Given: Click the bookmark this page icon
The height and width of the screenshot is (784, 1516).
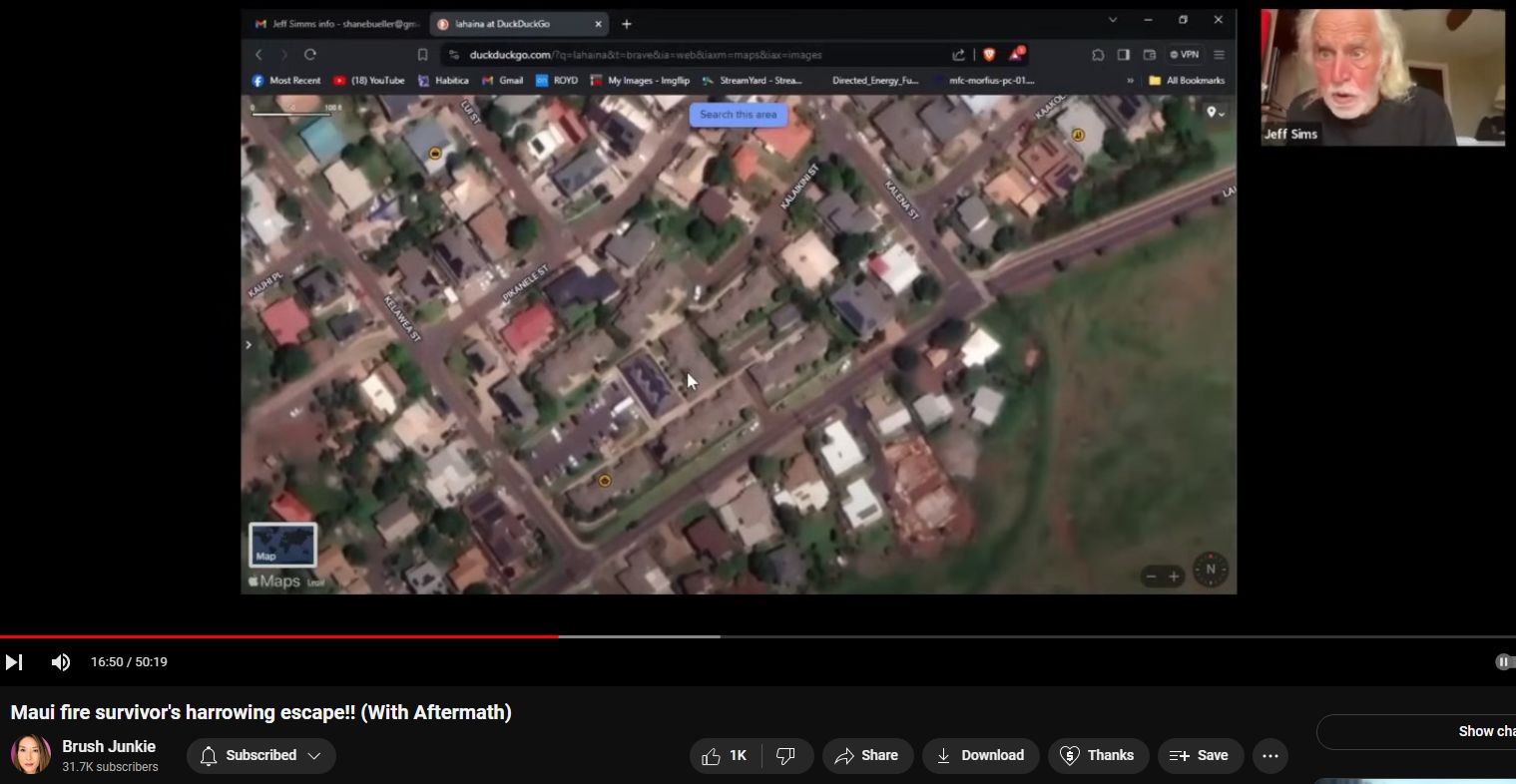Looking at the screenshot, I should click(422, 55).
